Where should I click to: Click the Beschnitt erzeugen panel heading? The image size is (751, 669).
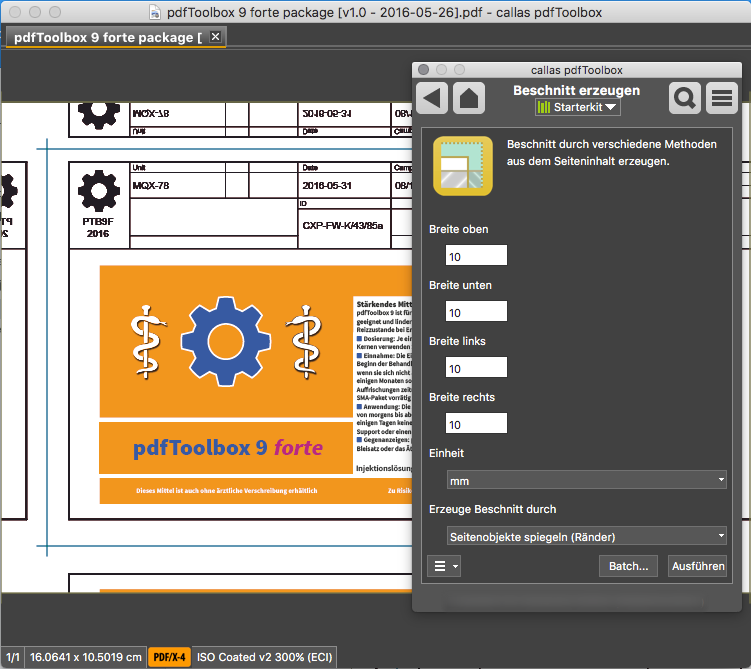pyautogui.click(x=576, y=91)
